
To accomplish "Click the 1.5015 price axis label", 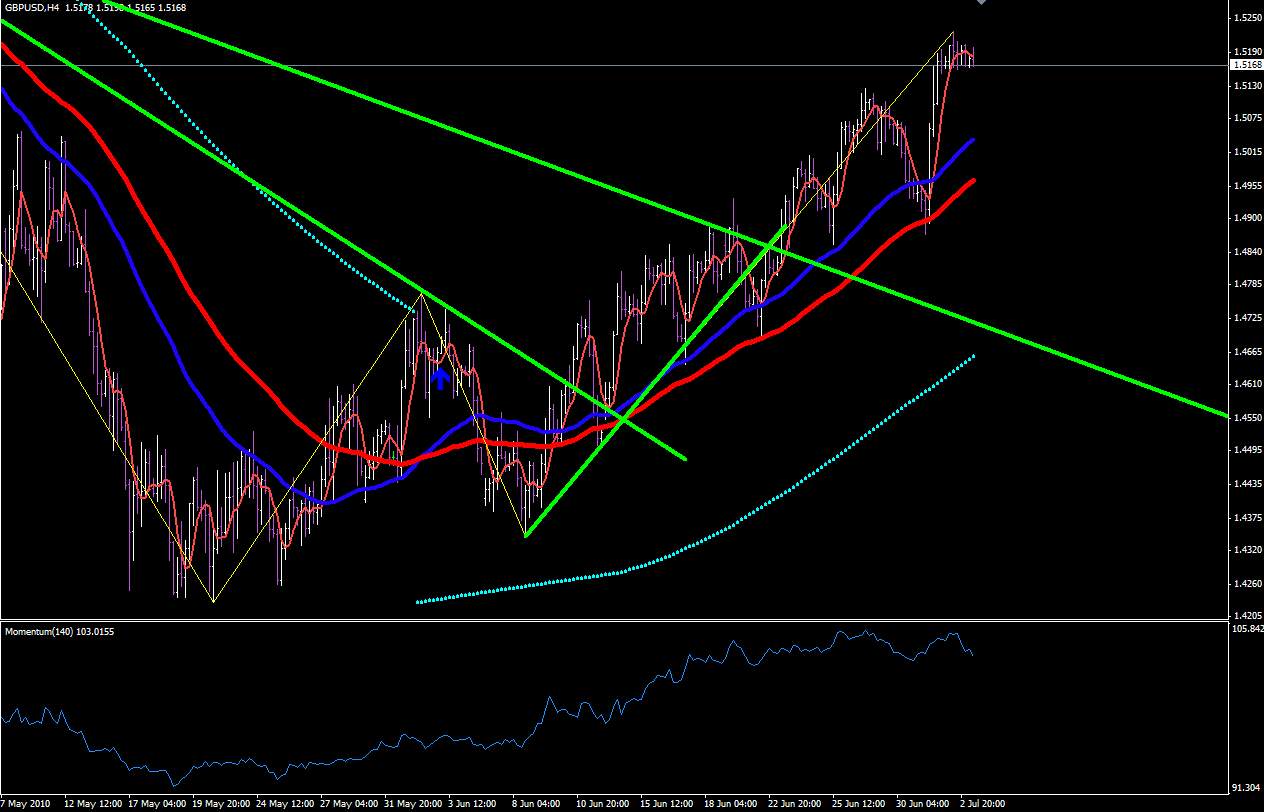I will coord(1247,152).
